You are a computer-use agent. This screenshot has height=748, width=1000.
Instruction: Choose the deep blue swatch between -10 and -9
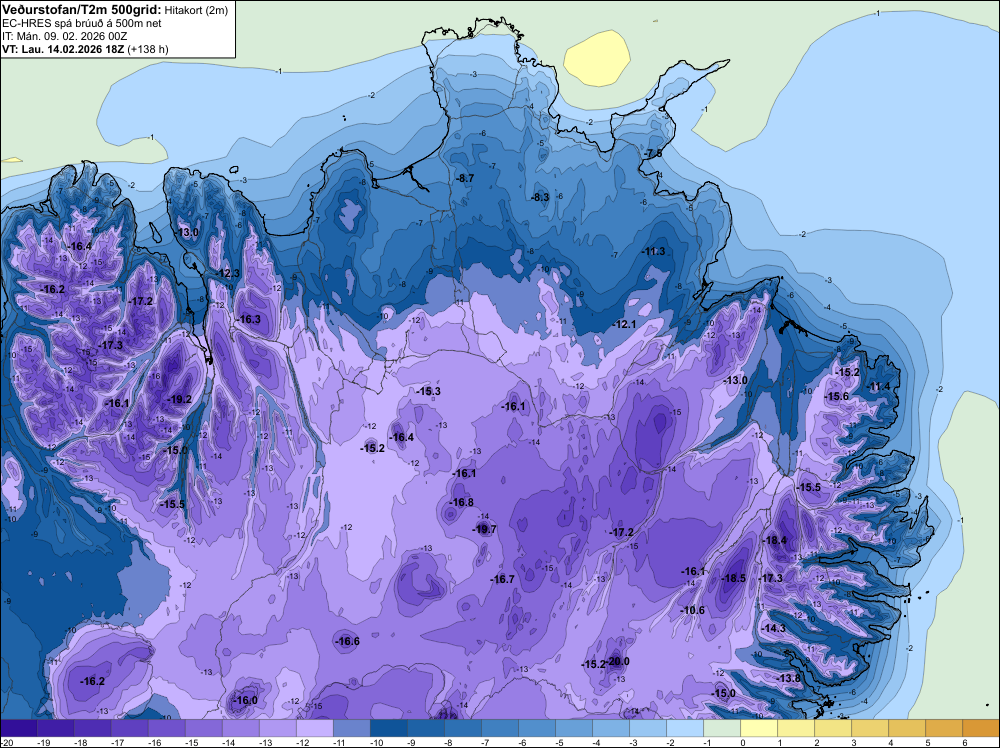(388, 728)
